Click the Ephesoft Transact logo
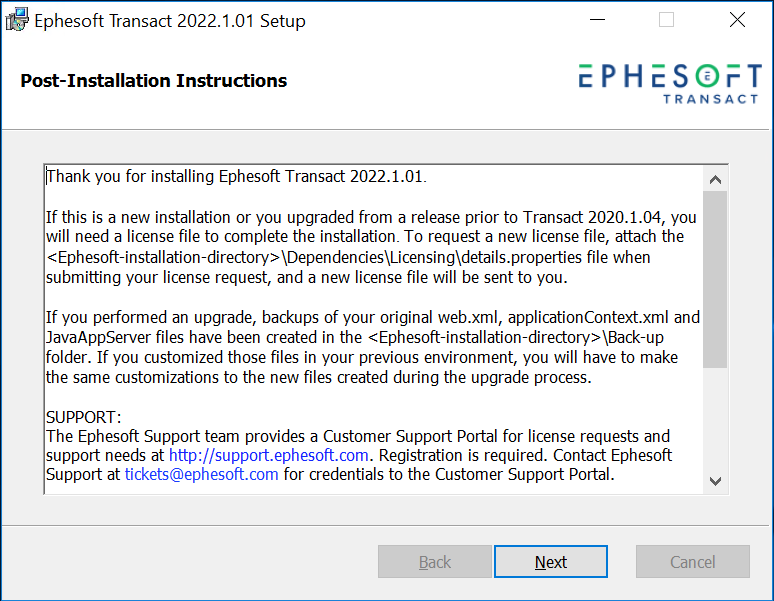 670,84
